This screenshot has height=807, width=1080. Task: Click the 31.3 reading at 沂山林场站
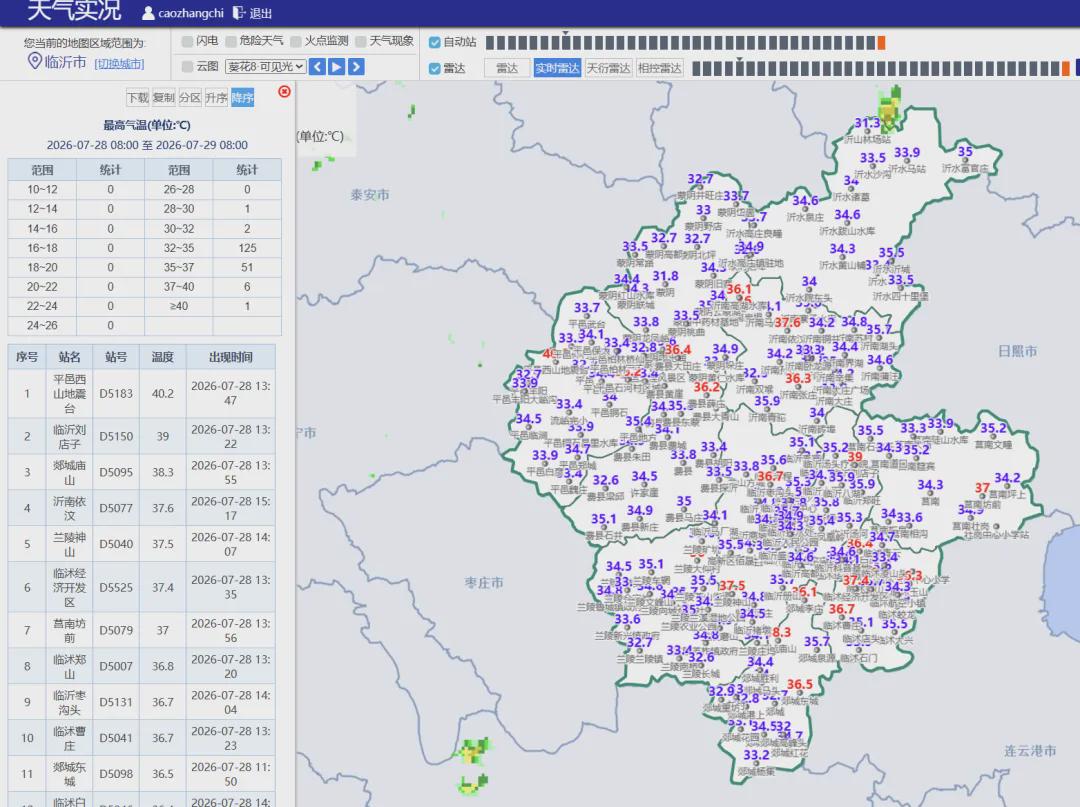pos(867,123)
